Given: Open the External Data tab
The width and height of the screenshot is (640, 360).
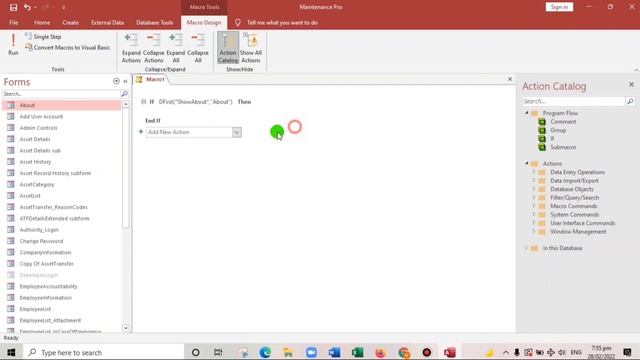Looking at the screenshot, I should [x=107, y=22].
